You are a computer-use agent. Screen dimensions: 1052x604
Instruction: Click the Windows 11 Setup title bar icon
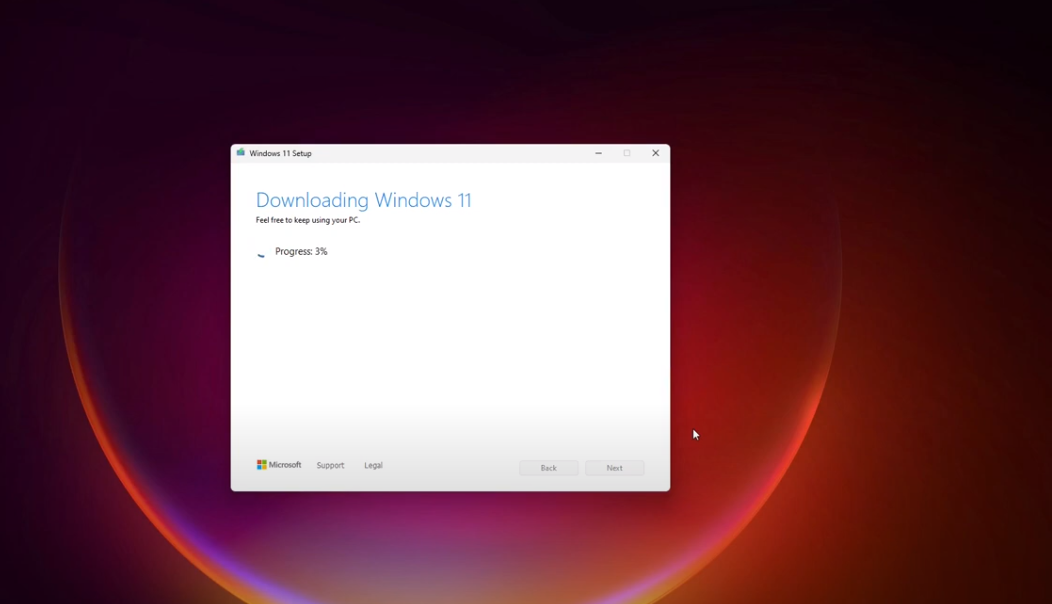241,153
